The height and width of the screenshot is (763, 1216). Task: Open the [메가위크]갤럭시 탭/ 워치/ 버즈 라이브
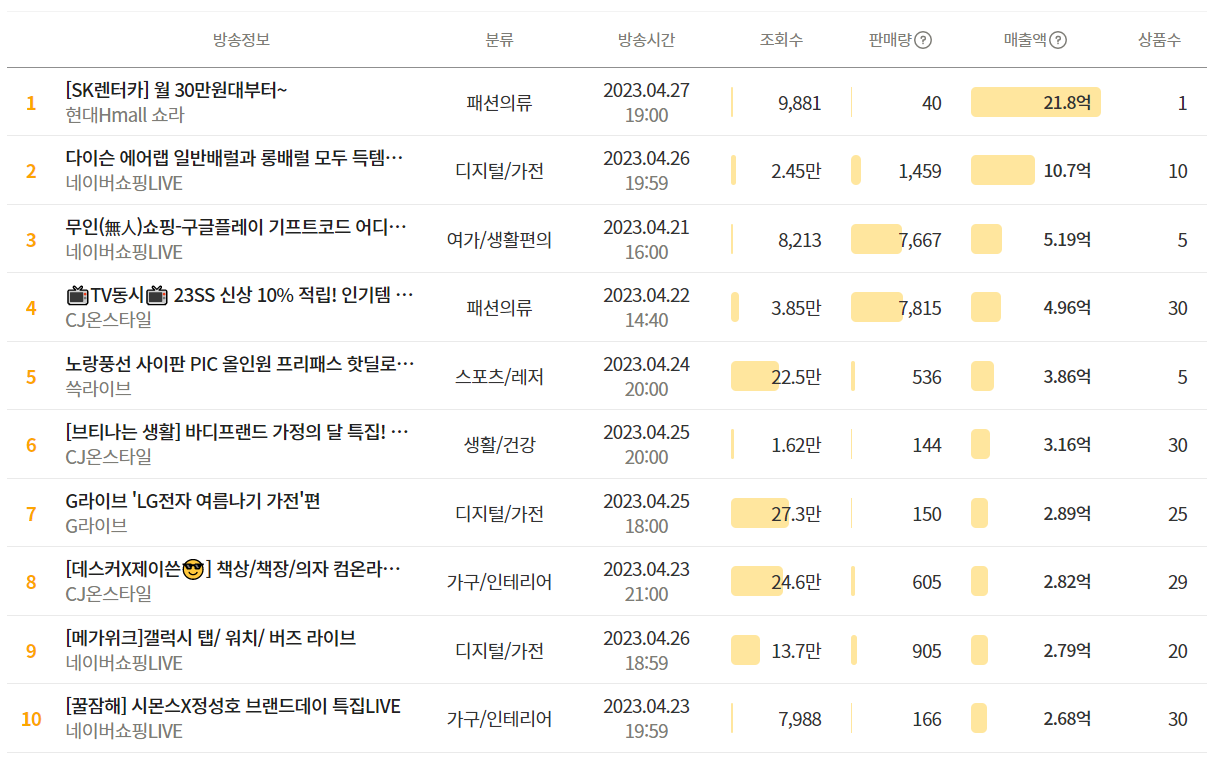pos(211,638)
